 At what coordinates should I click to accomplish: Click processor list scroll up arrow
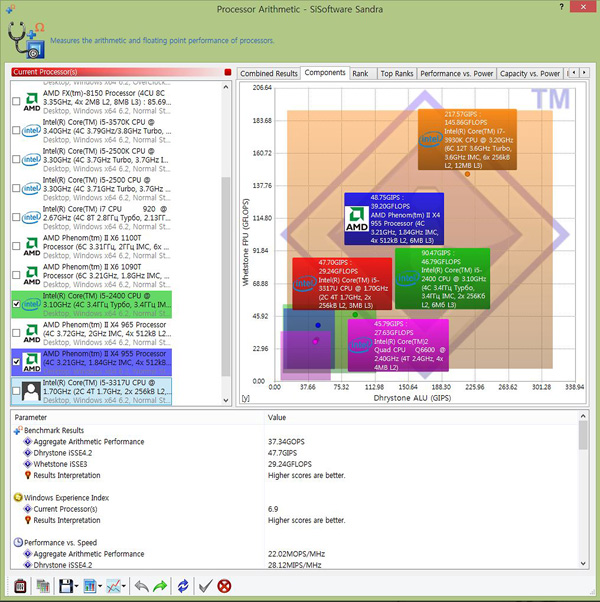click(226, 87)
